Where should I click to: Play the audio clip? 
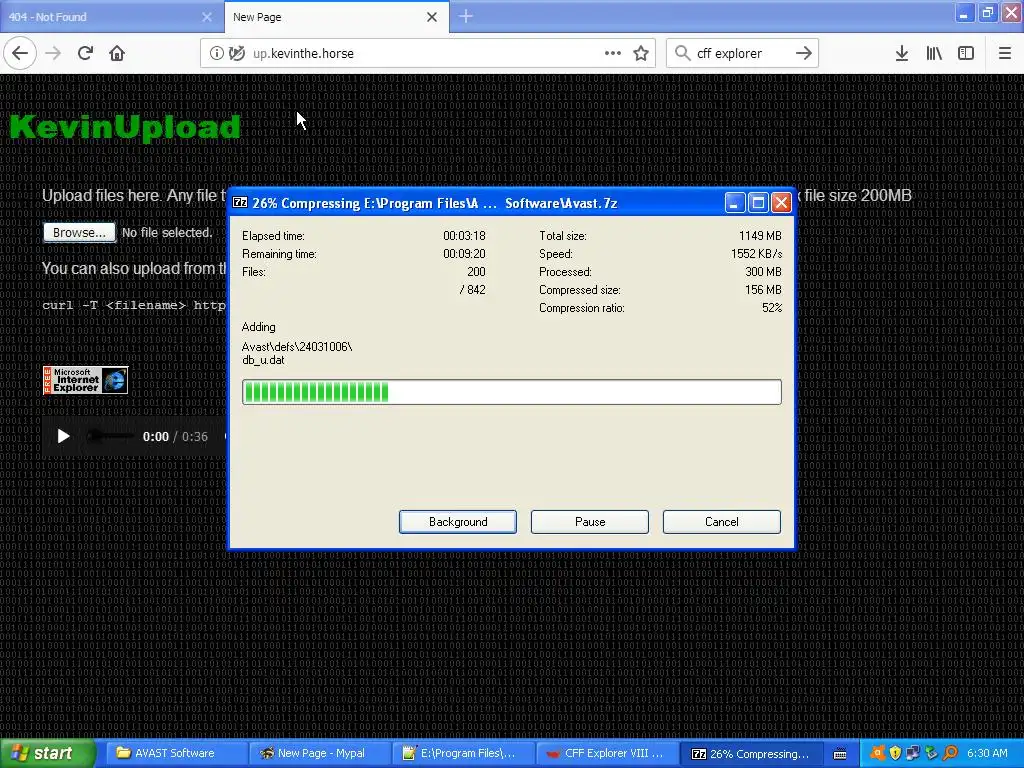(63, 436)
